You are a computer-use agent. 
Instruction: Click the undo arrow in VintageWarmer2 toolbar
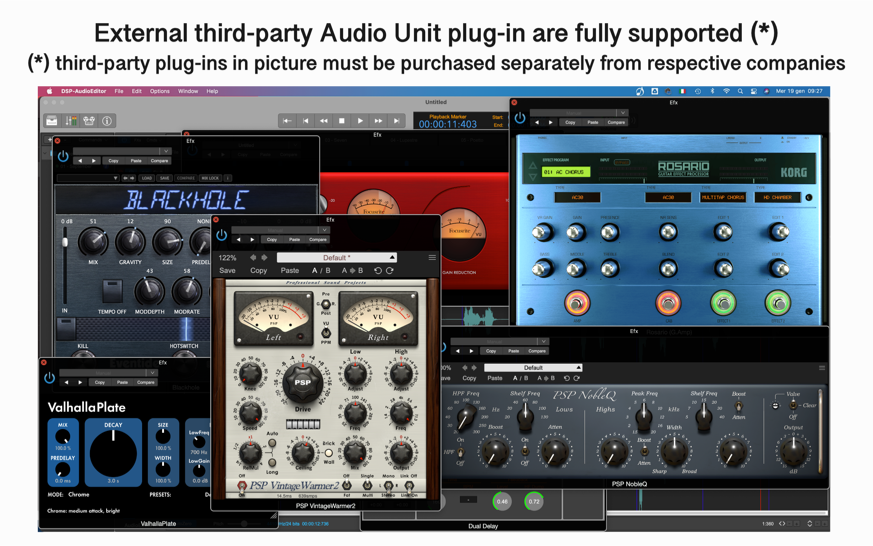click(377, 271)
